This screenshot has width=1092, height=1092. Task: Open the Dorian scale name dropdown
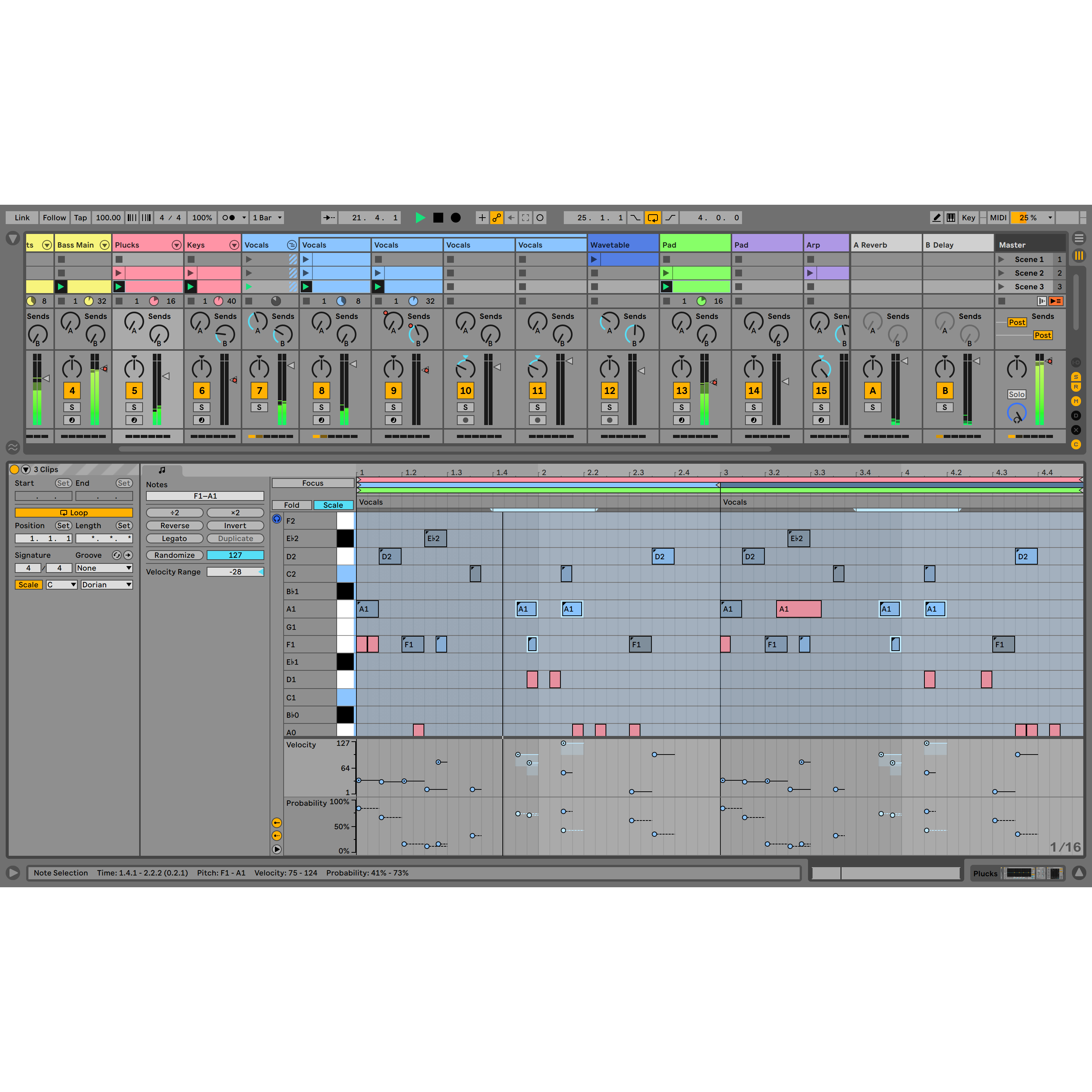(106, 584)
